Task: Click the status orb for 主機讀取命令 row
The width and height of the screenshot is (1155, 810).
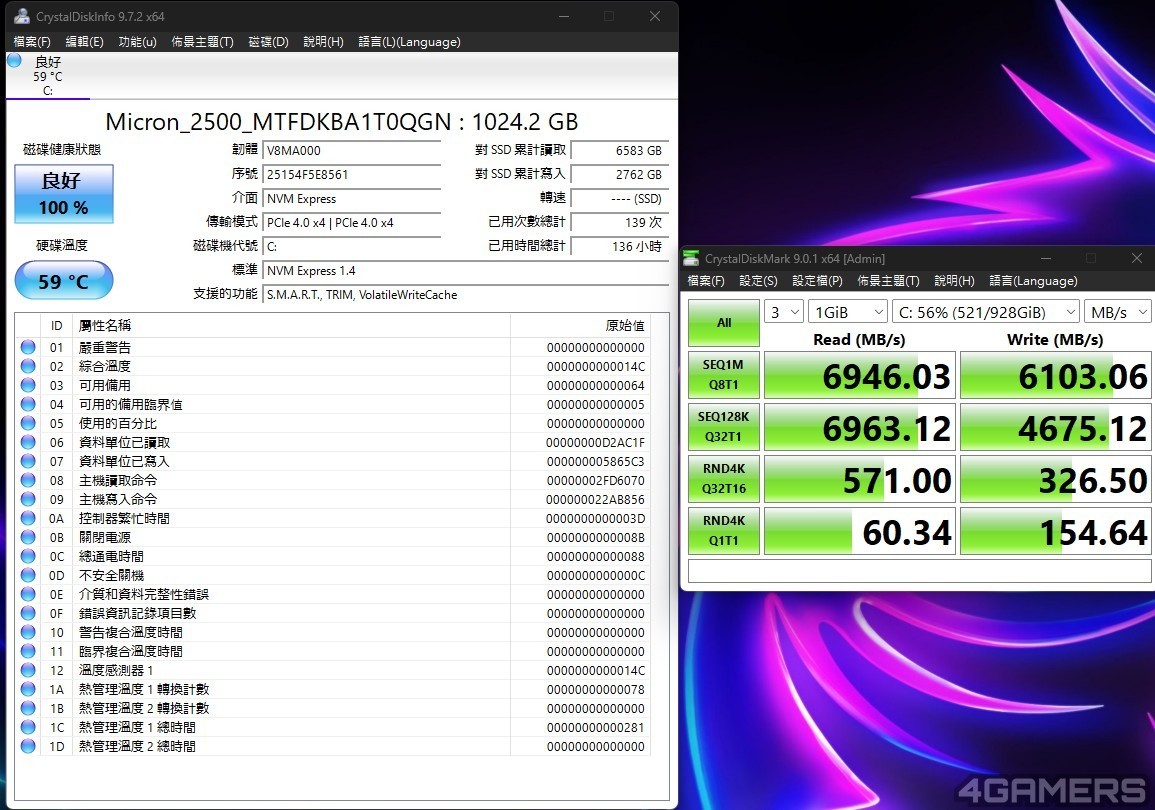Action: pyautogui.click(x=28, y=481)
